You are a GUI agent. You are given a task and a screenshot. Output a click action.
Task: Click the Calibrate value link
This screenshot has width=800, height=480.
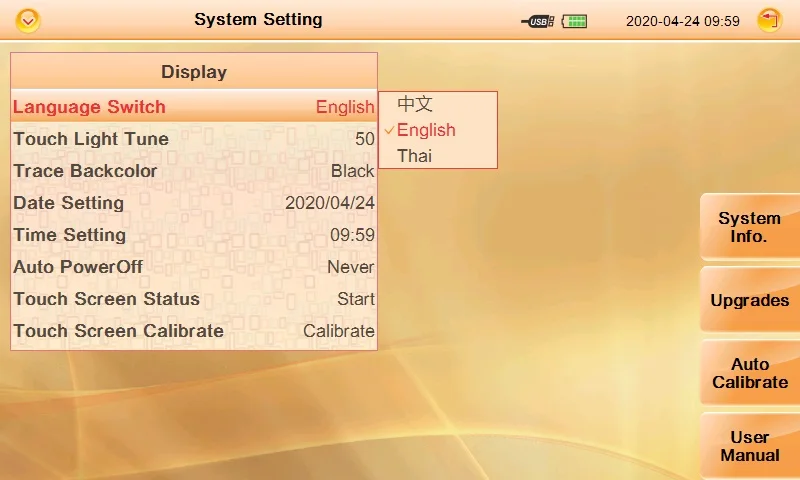(x=339, y=331)
